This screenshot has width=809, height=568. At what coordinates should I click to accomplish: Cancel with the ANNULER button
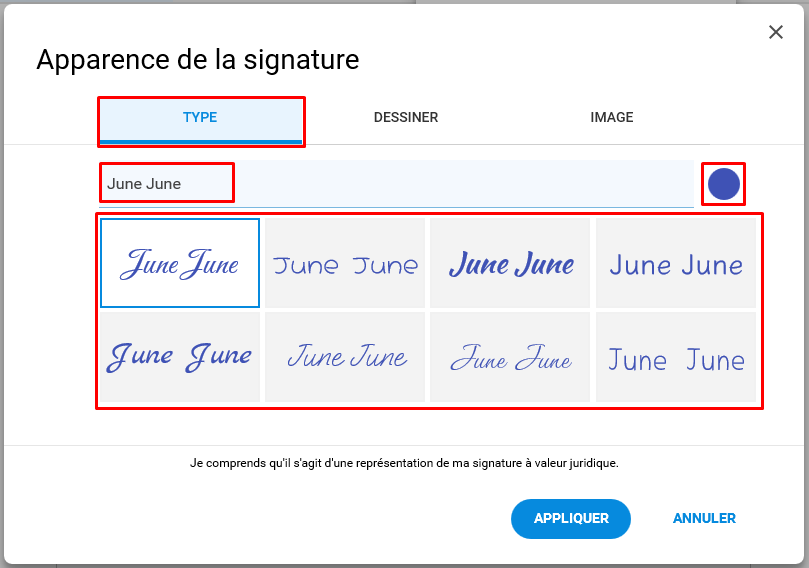tap(704, 518)
